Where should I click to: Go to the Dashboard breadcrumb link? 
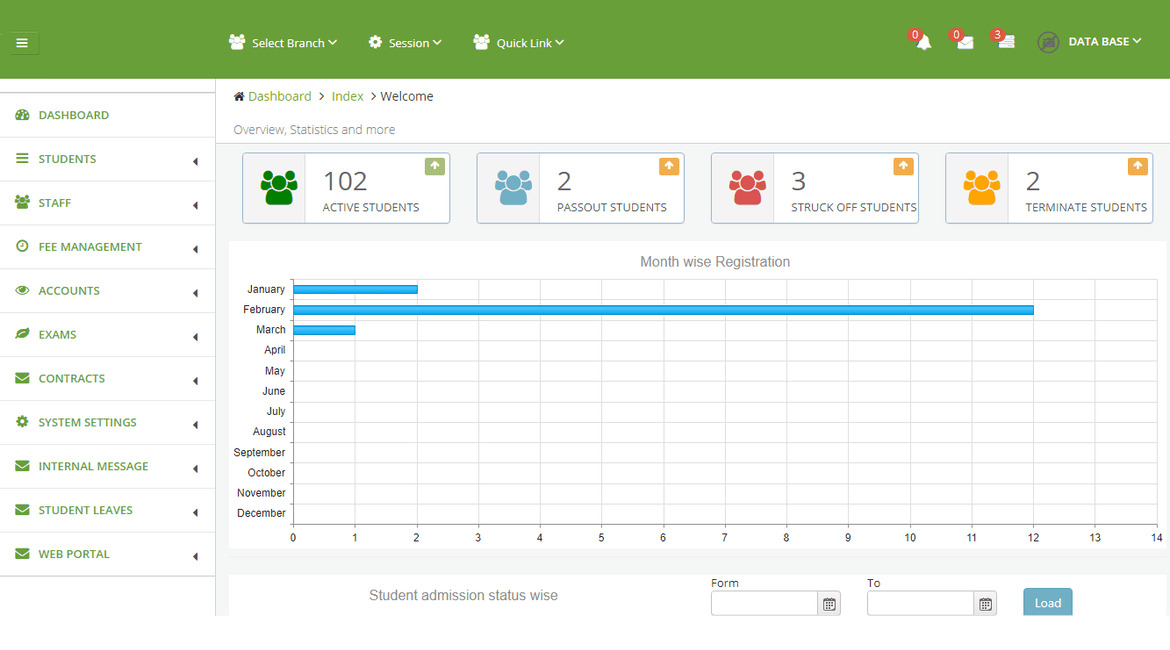280,96
